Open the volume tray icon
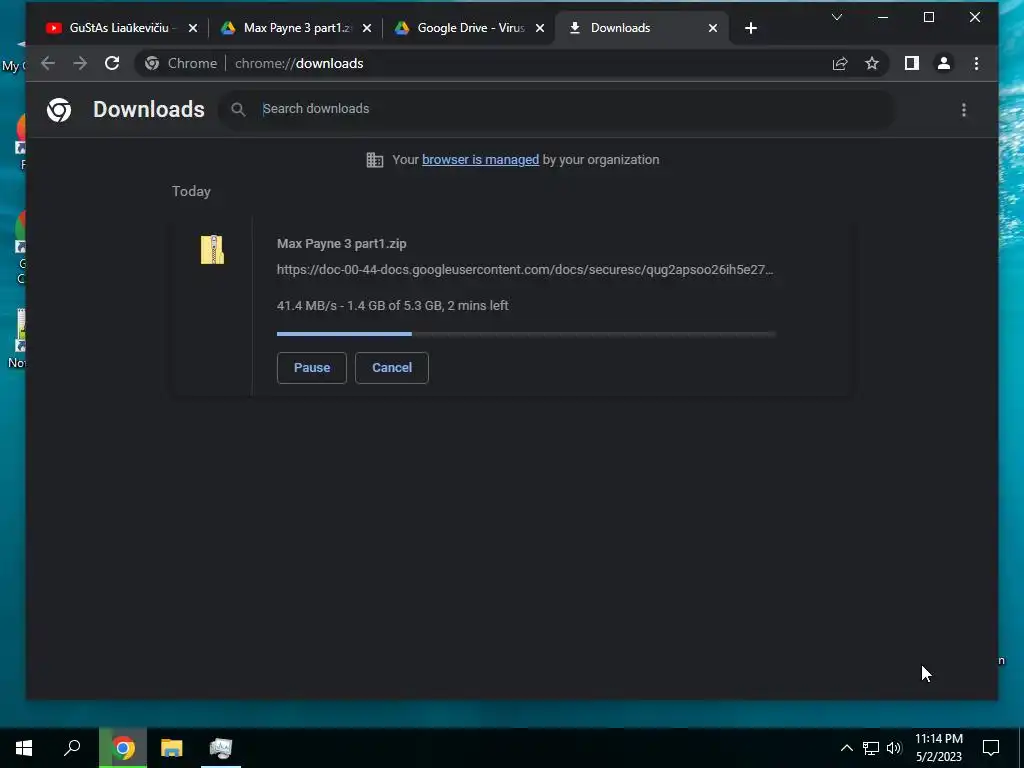Viewport: 1024px width, 768px height. pyautogui.click(x=894, y=748)
